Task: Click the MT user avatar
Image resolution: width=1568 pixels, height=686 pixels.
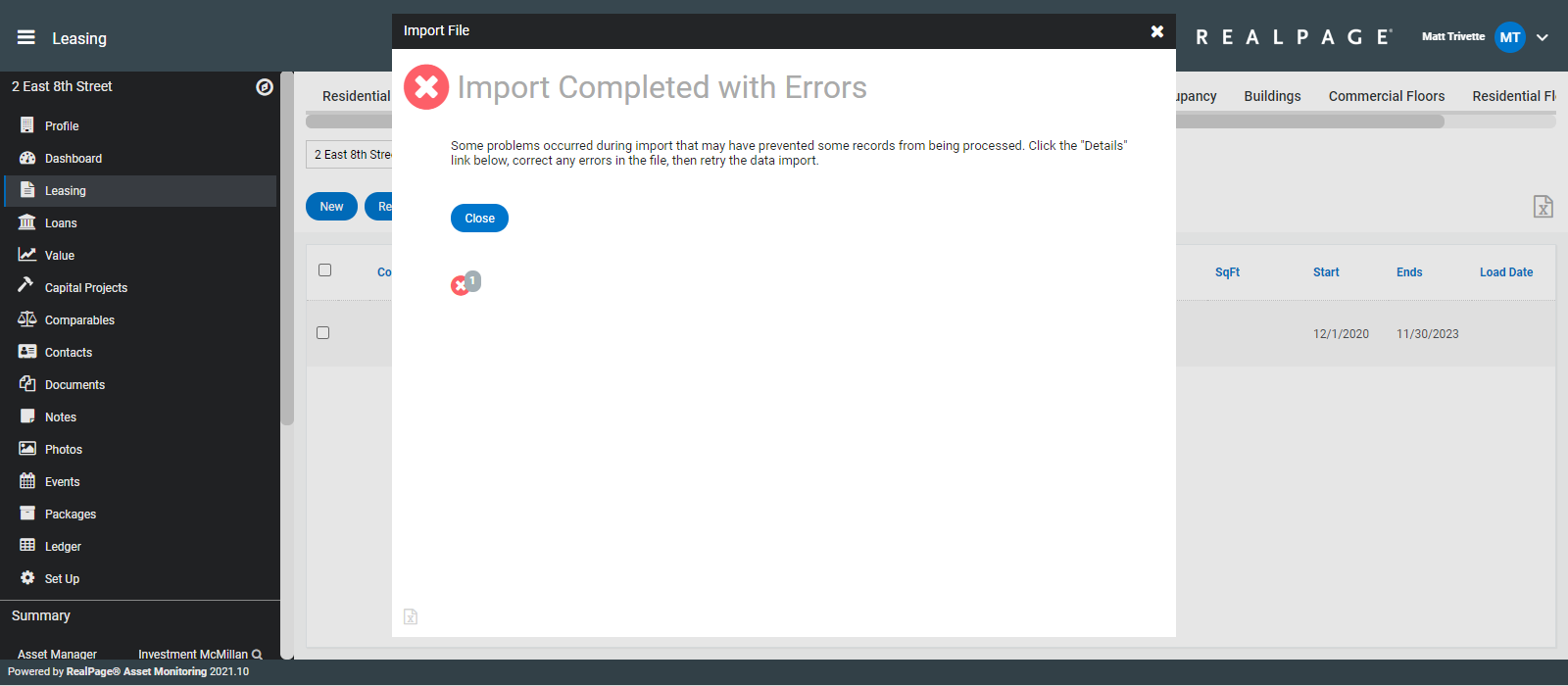Action: point(1510,37)
